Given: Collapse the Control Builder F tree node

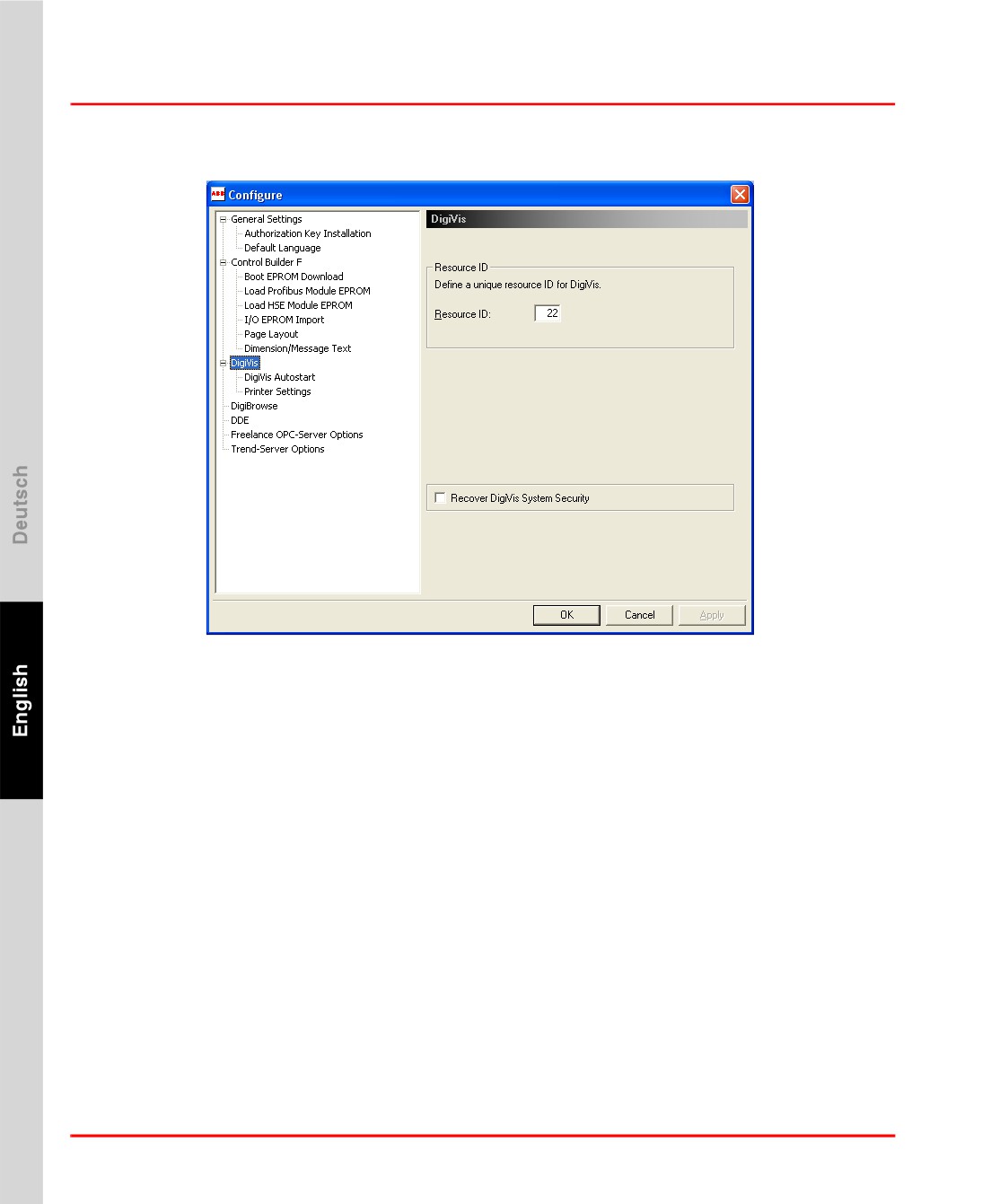Looking at the screenshot, I should pos(224,262).
